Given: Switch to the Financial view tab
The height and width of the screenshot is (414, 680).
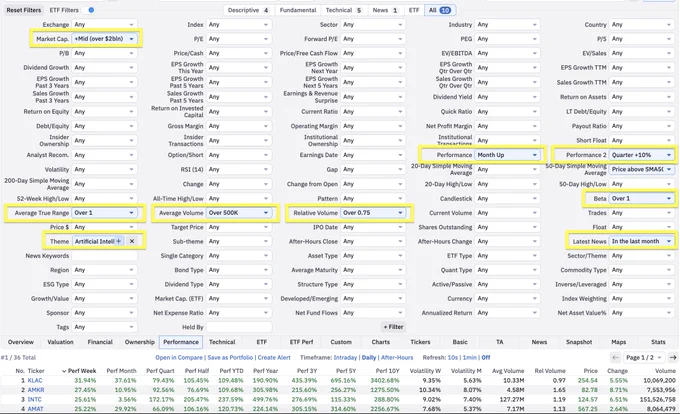Looking at the screenshot, I should pos(100,342).
